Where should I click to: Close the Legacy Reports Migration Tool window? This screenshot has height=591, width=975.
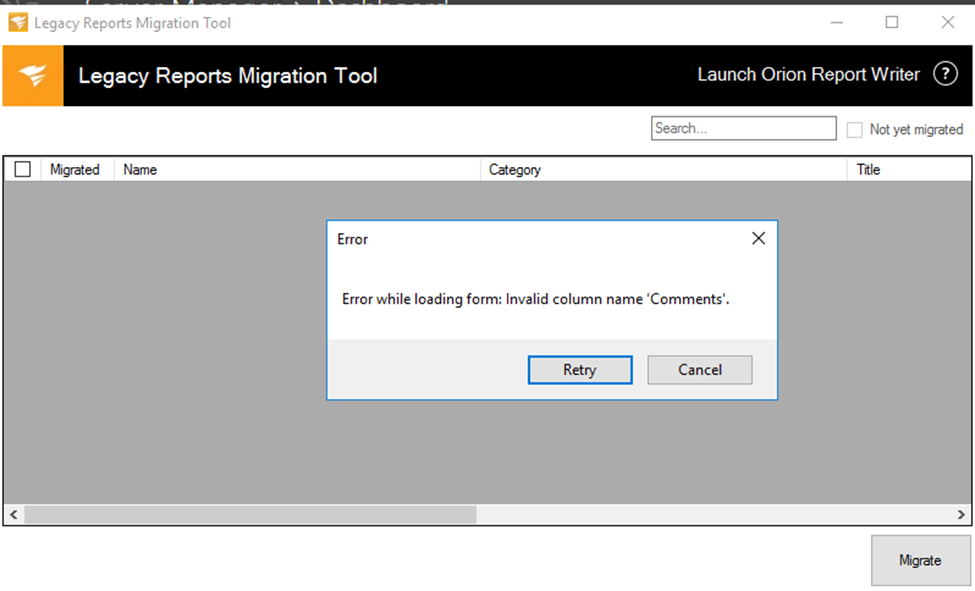(x=948, y=22)
